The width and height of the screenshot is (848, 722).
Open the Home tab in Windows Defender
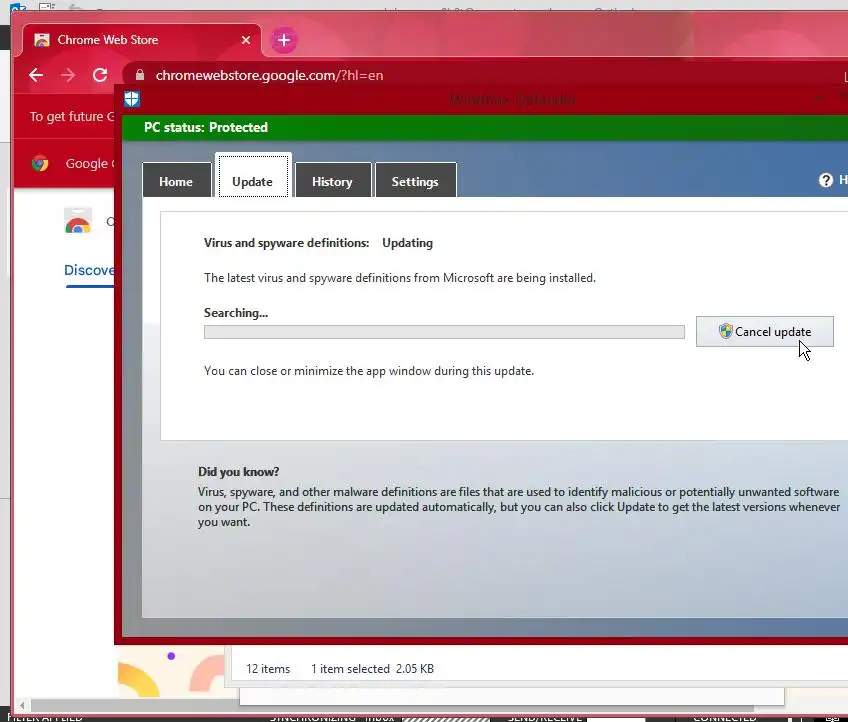[176, 180]
